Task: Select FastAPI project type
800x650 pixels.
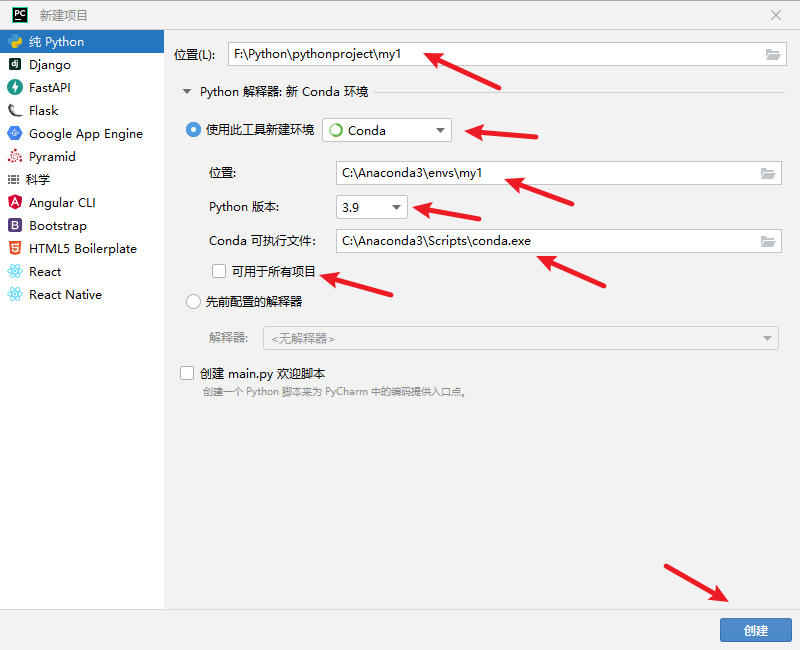Action: tap(82, 87)
